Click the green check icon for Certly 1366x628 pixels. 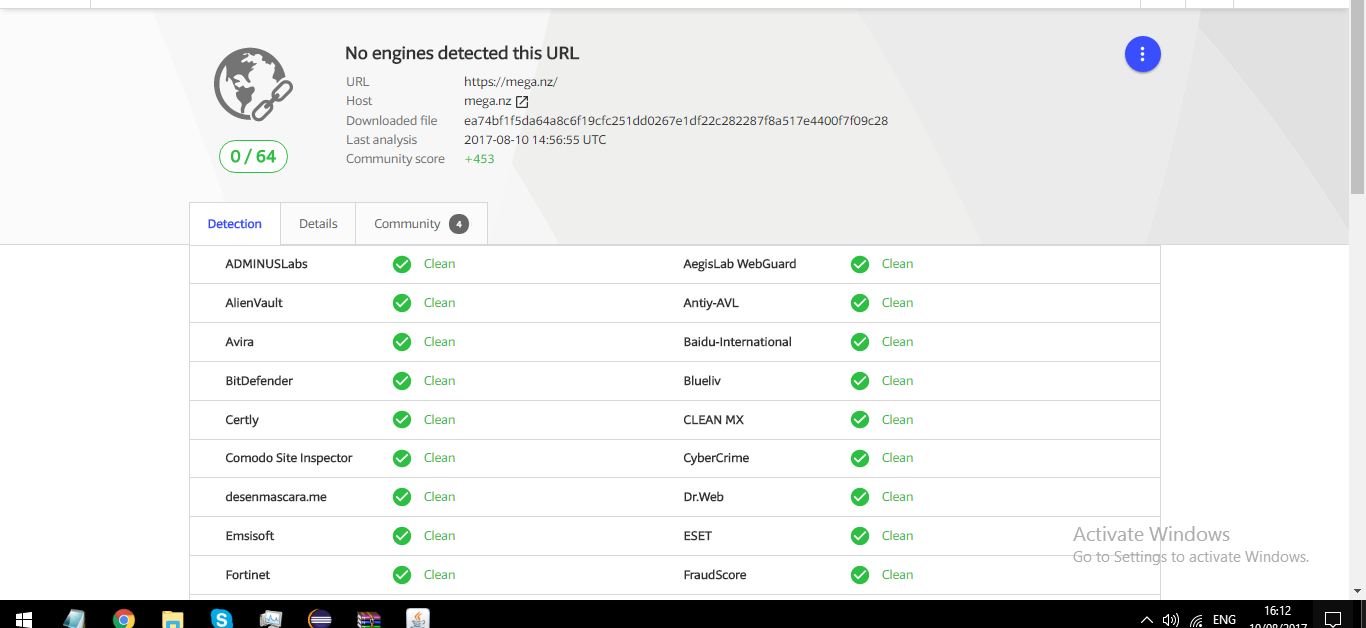point(402,420)
